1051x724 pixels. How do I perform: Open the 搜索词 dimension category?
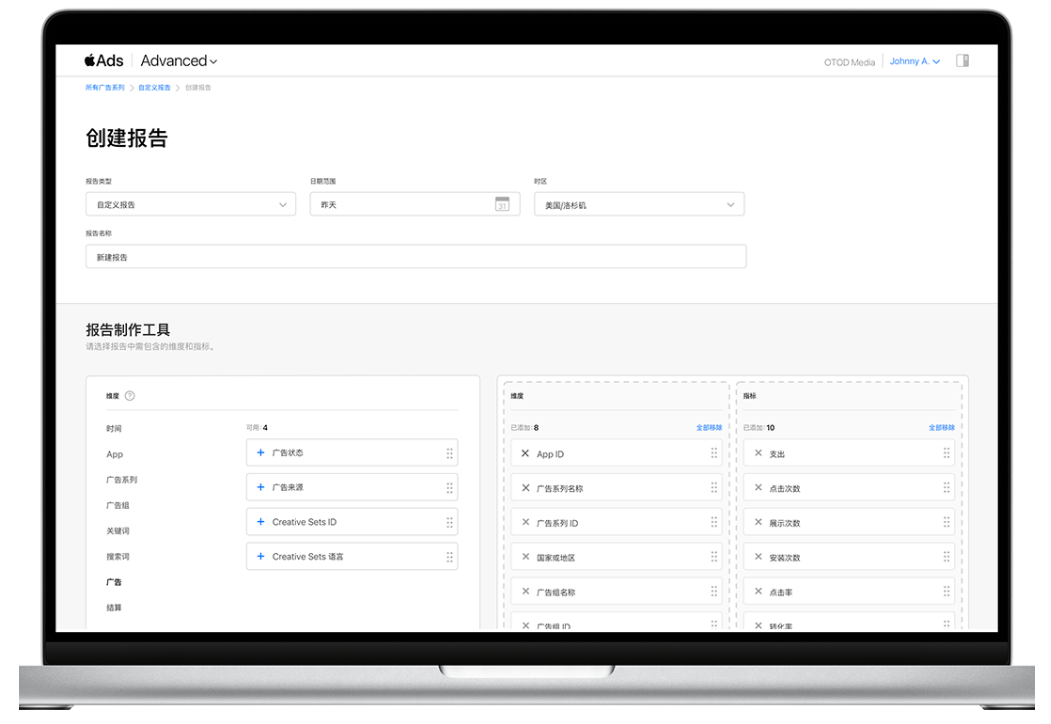coord(118,556)
